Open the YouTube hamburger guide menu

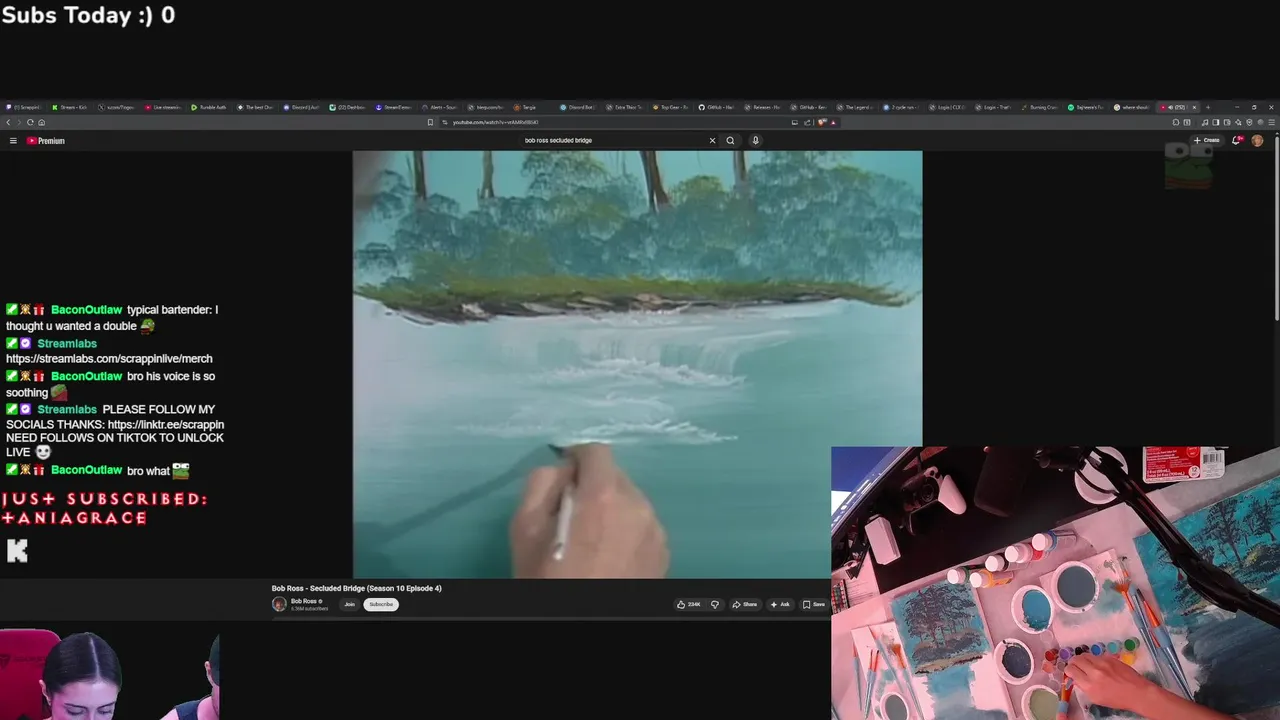[x=13, y=141]
